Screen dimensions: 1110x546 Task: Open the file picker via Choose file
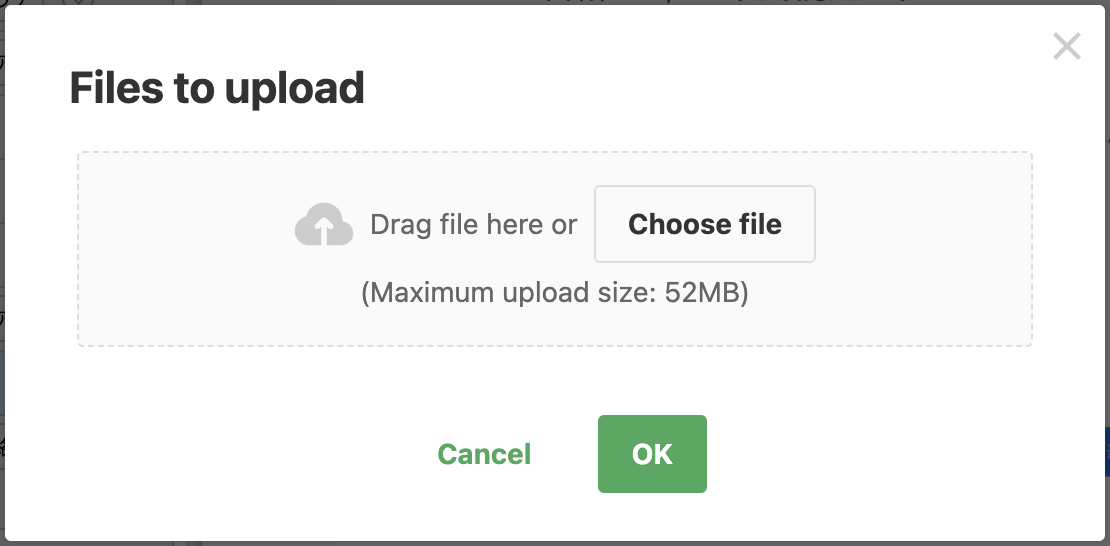(x=704, y=224)
